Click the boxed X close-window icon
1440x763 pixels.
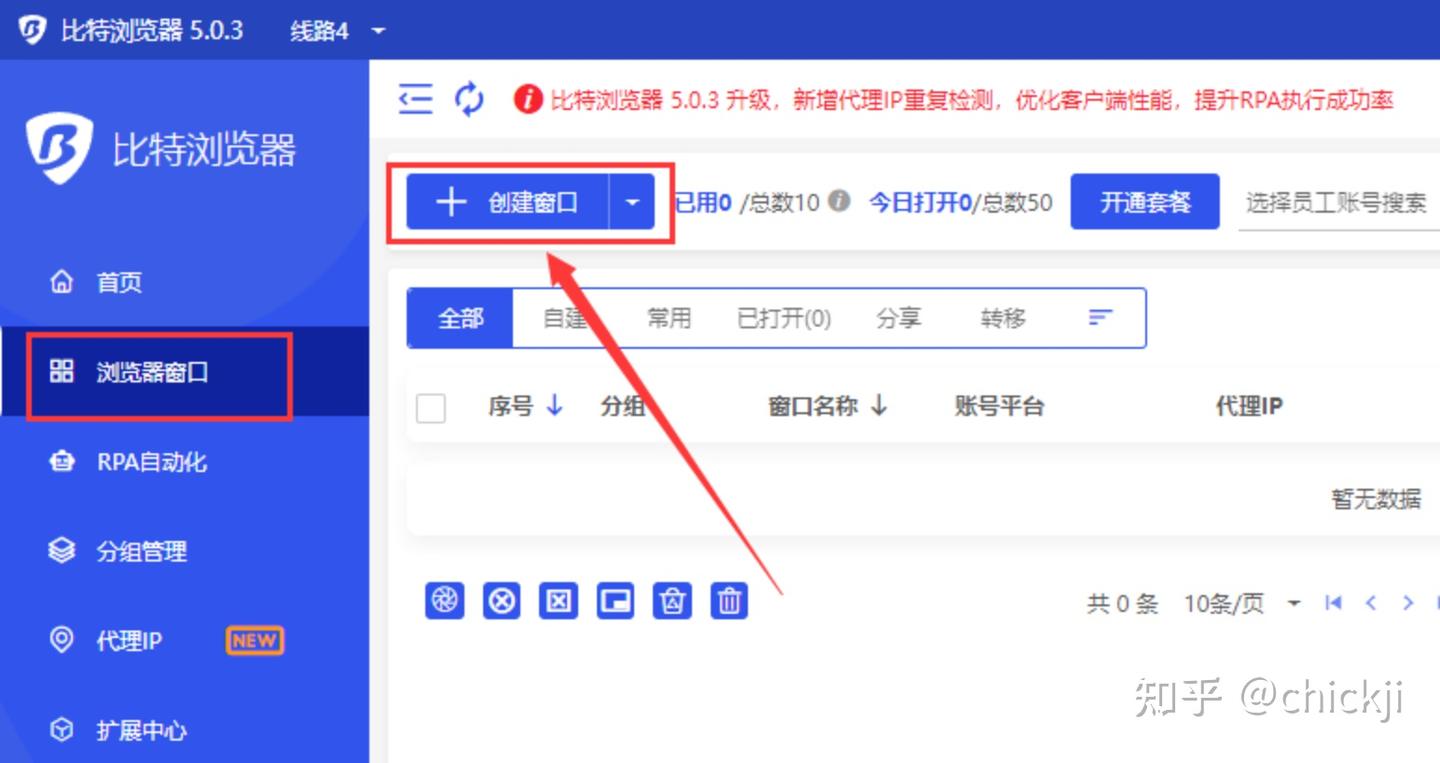[558, 600]
